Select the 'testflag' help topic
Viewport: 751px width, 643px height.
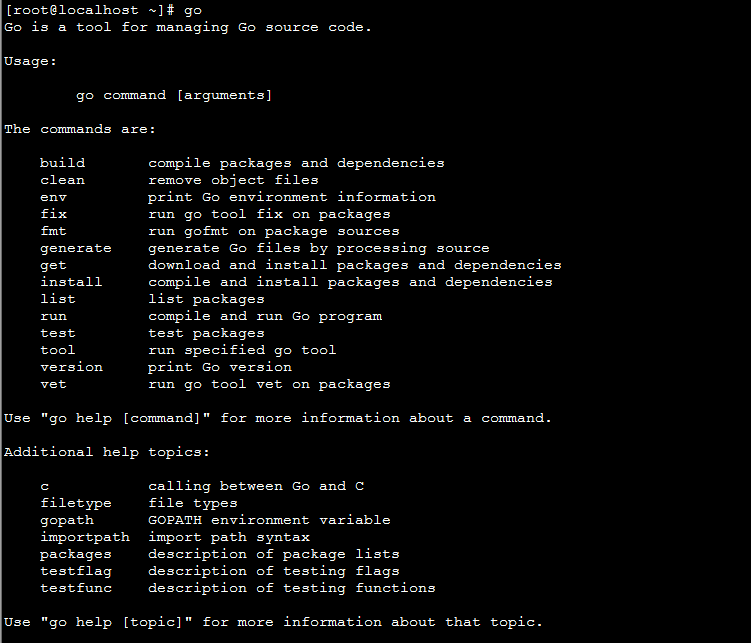coord(76,571)
